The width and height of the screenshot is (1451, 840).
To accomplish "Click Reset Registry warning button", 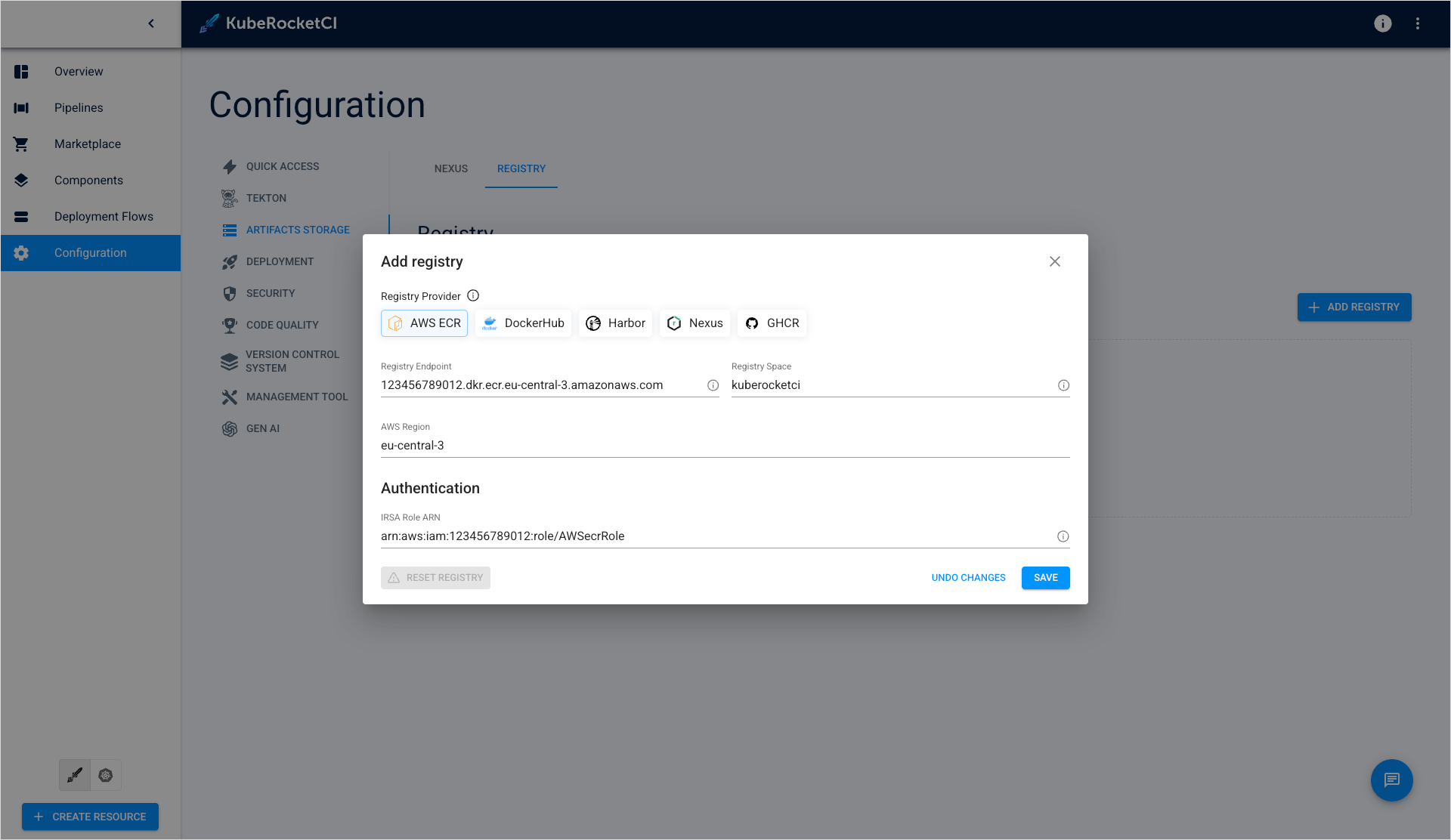I will [436, 577].
